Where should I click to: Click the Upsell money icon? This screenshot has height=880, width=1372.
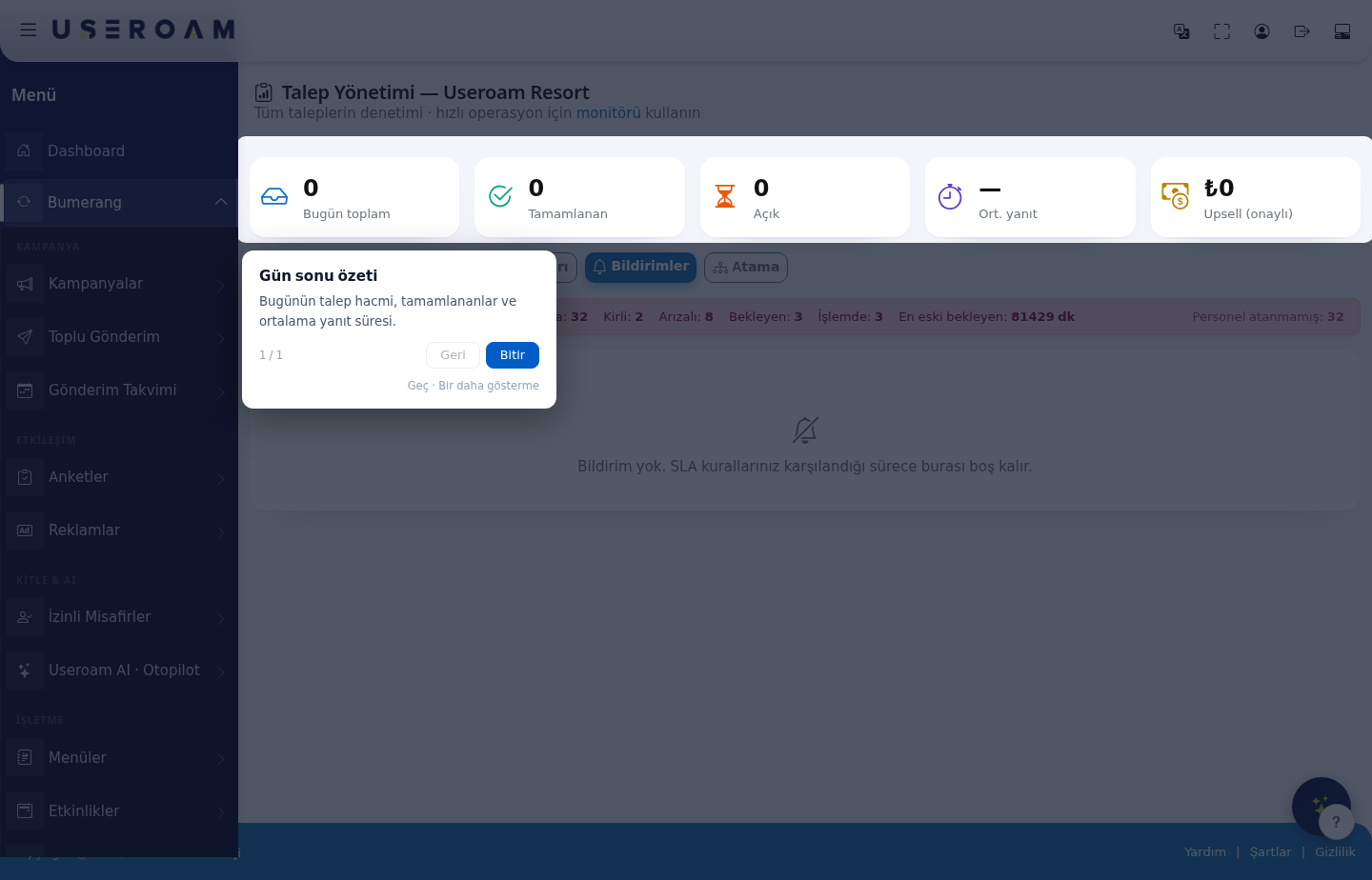1176,196
